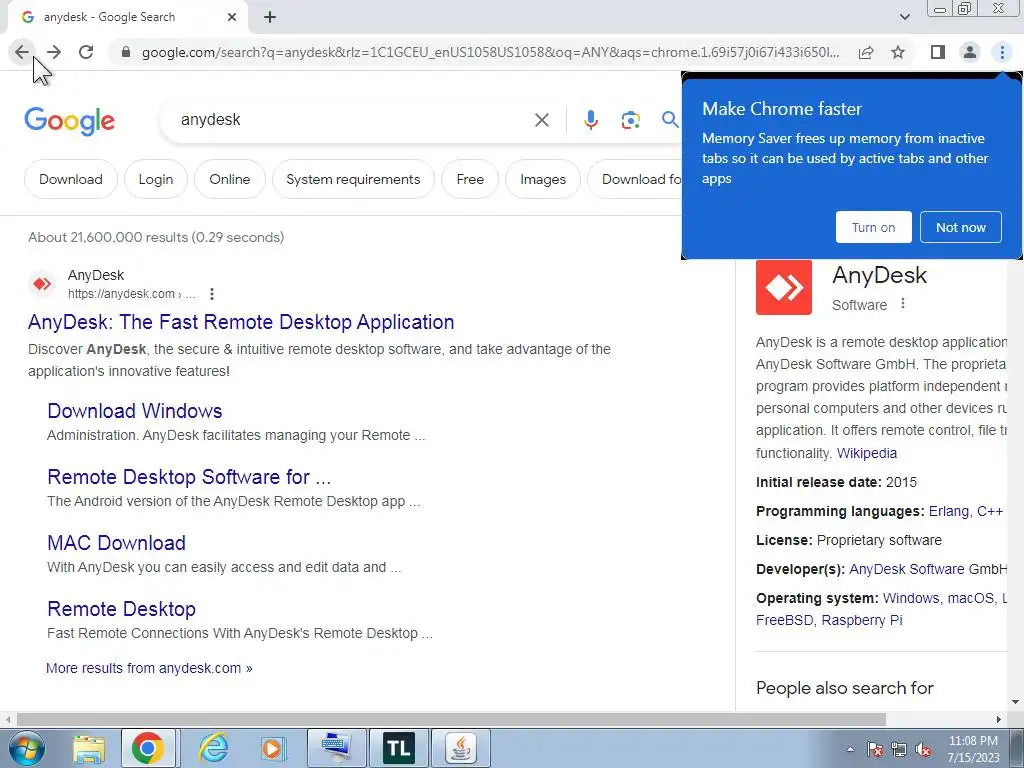Screen dimensions: 1024x768
Task: Click the AnyDesk favicon in first result
Action: point(42,284)
